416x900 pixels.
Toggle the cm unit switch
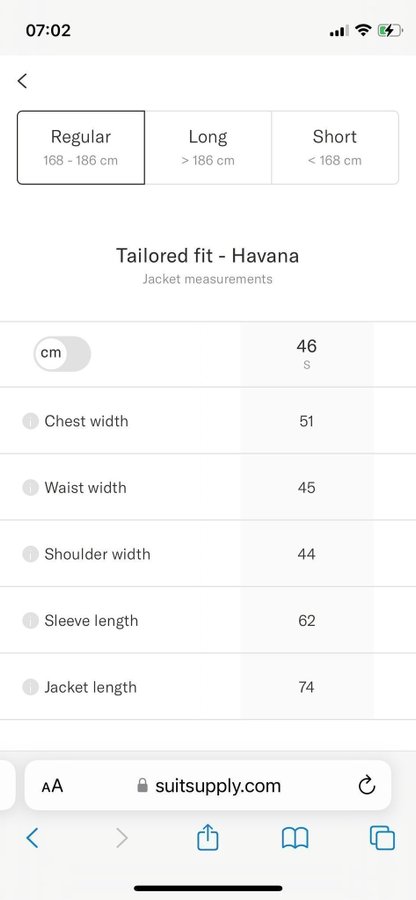coord(62,354)
